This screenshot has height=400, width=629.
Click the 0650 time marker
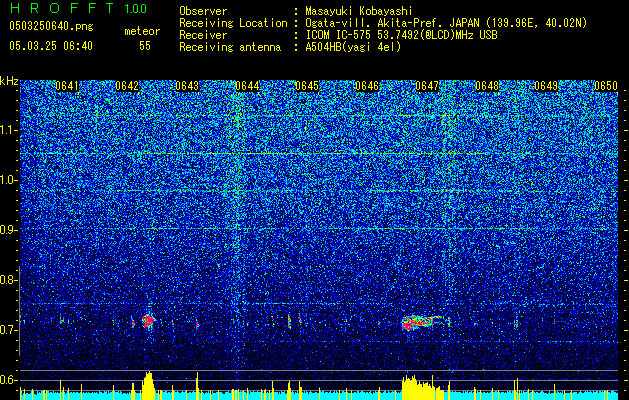(606, 86)
